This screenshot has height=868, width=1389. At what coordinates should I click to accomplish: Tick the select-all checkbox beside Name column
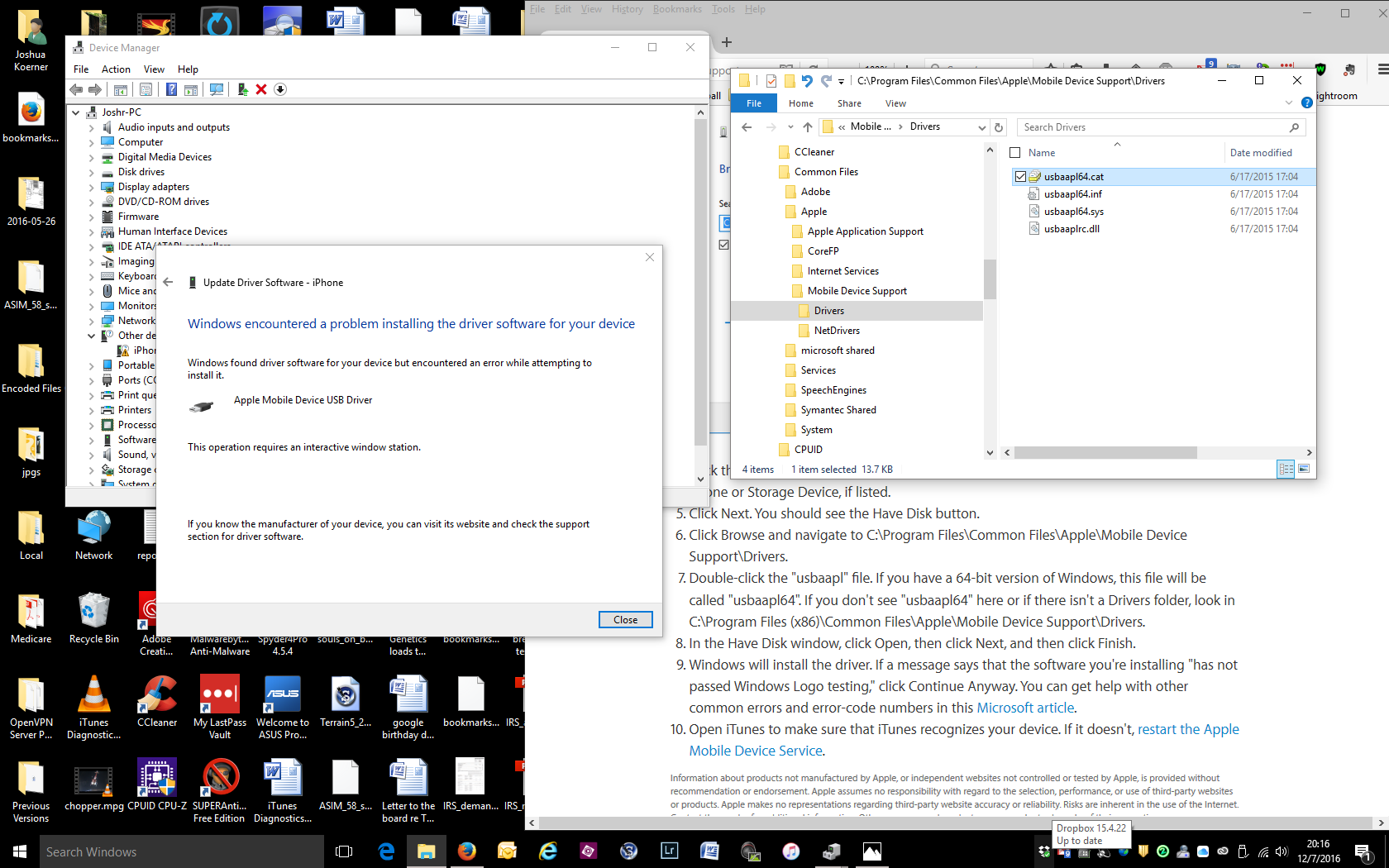tap(1015, 153)
